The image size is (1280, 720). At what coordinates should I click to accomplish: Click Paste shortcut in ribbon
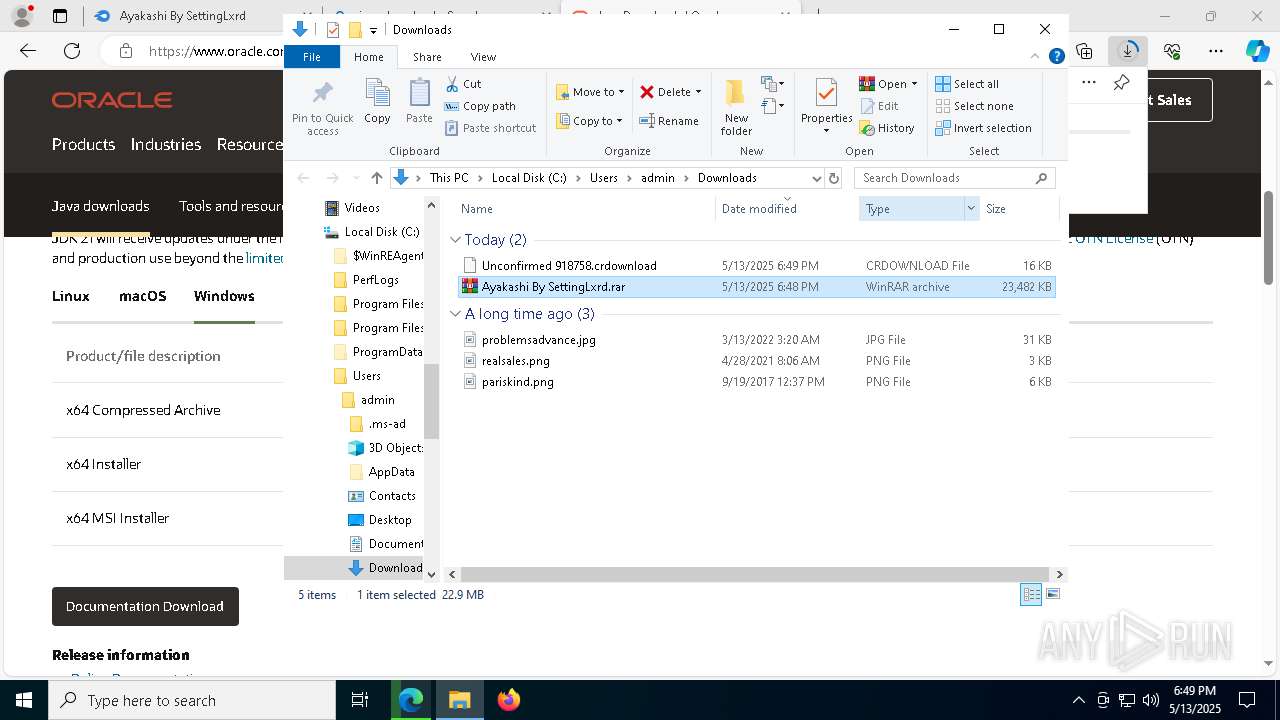pyautogui.click(x=490, y=128)
